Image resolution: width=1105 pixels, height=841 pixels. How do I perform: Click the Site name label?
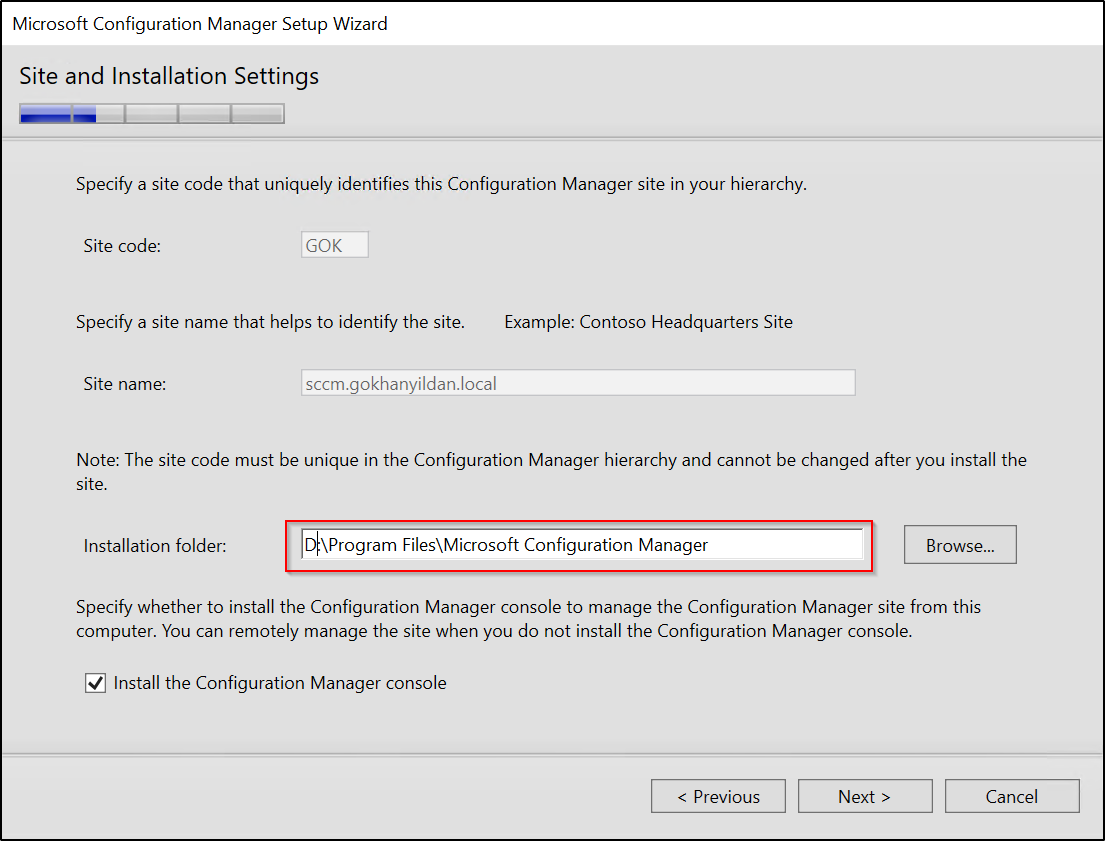tap(125, 383)
